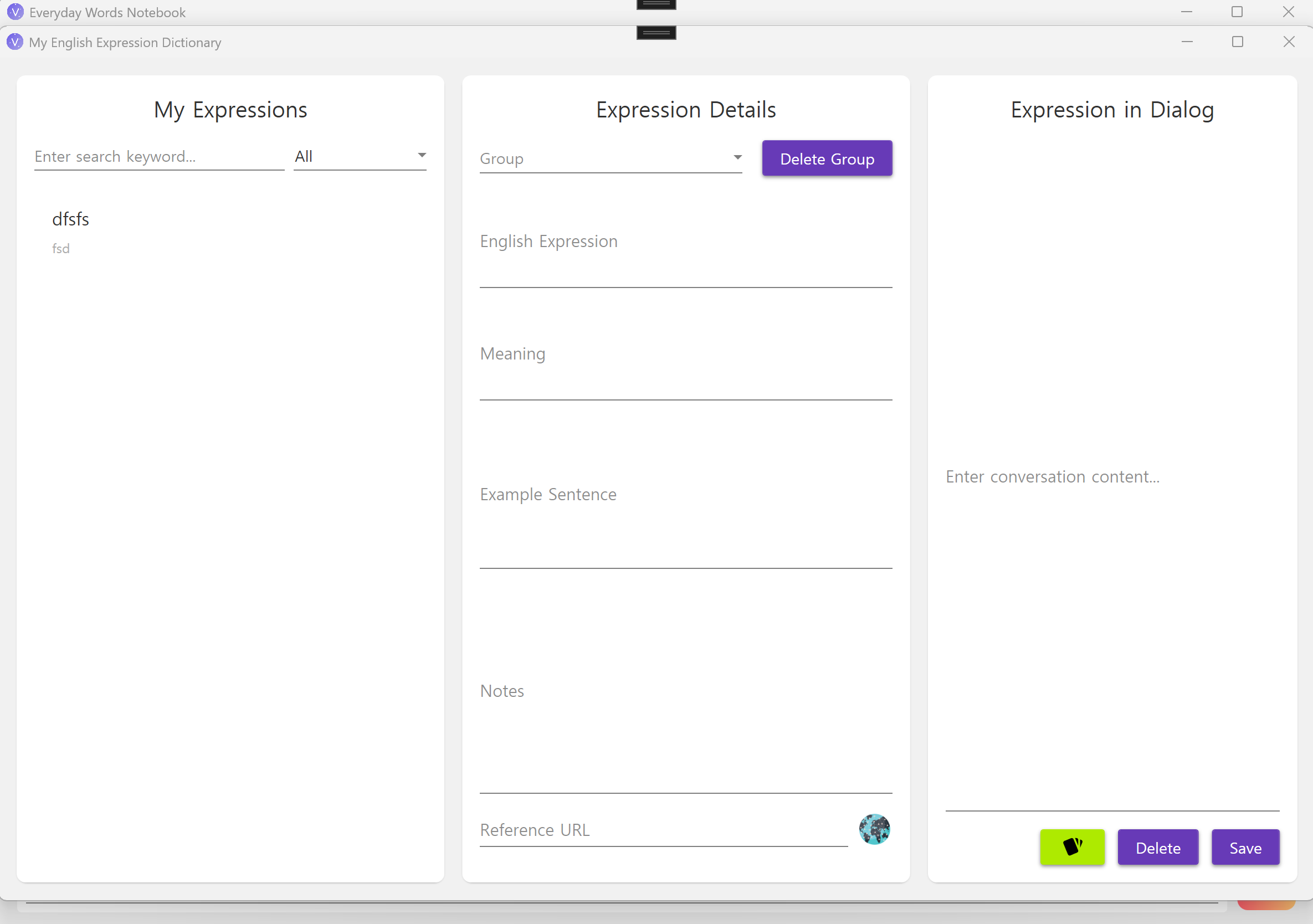Close the Everyday Words Notebook window
Viewport: 1313px width, 924px height.
tap(1288, 12)
